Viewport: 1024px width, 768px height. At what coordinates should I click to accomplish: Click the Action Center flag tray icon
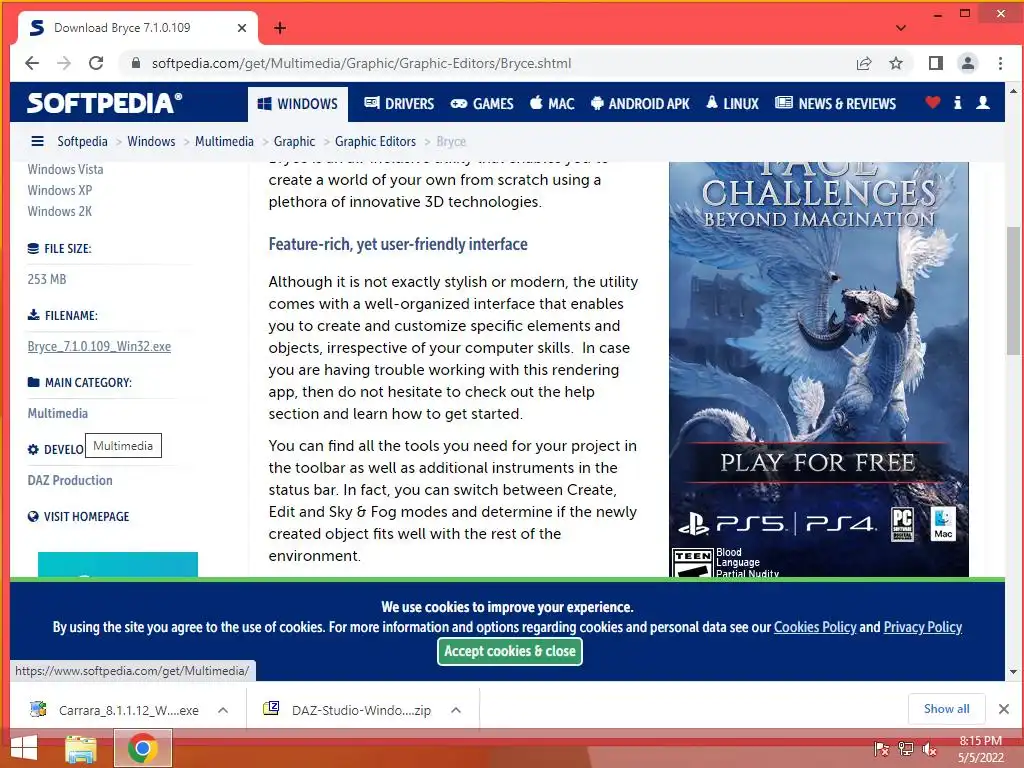pyautogui.click(x=881, y=749)
